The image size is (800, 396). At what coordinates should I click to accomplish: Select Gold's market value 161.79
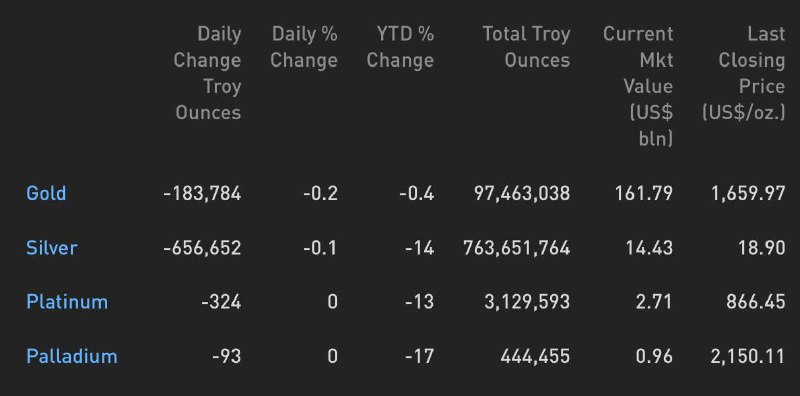click(644, 193)
